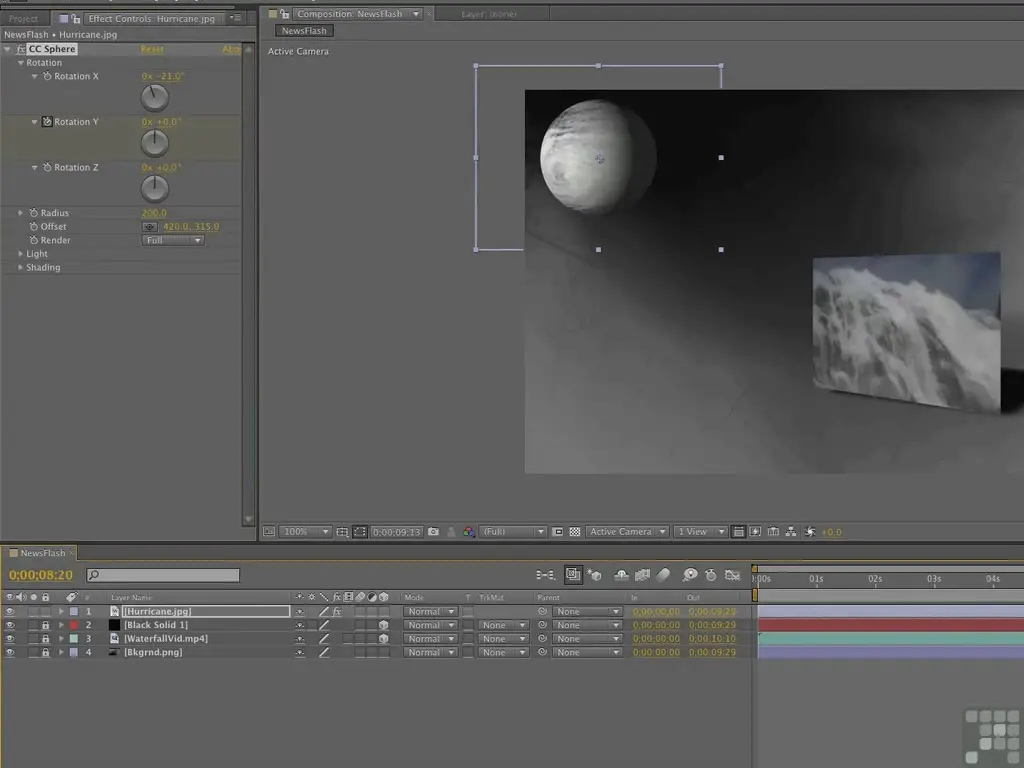Unlock the Black Solid 1 layer
Image resolution: width=1024 pixels, height=768 pixels.
(x=45, y=625)
